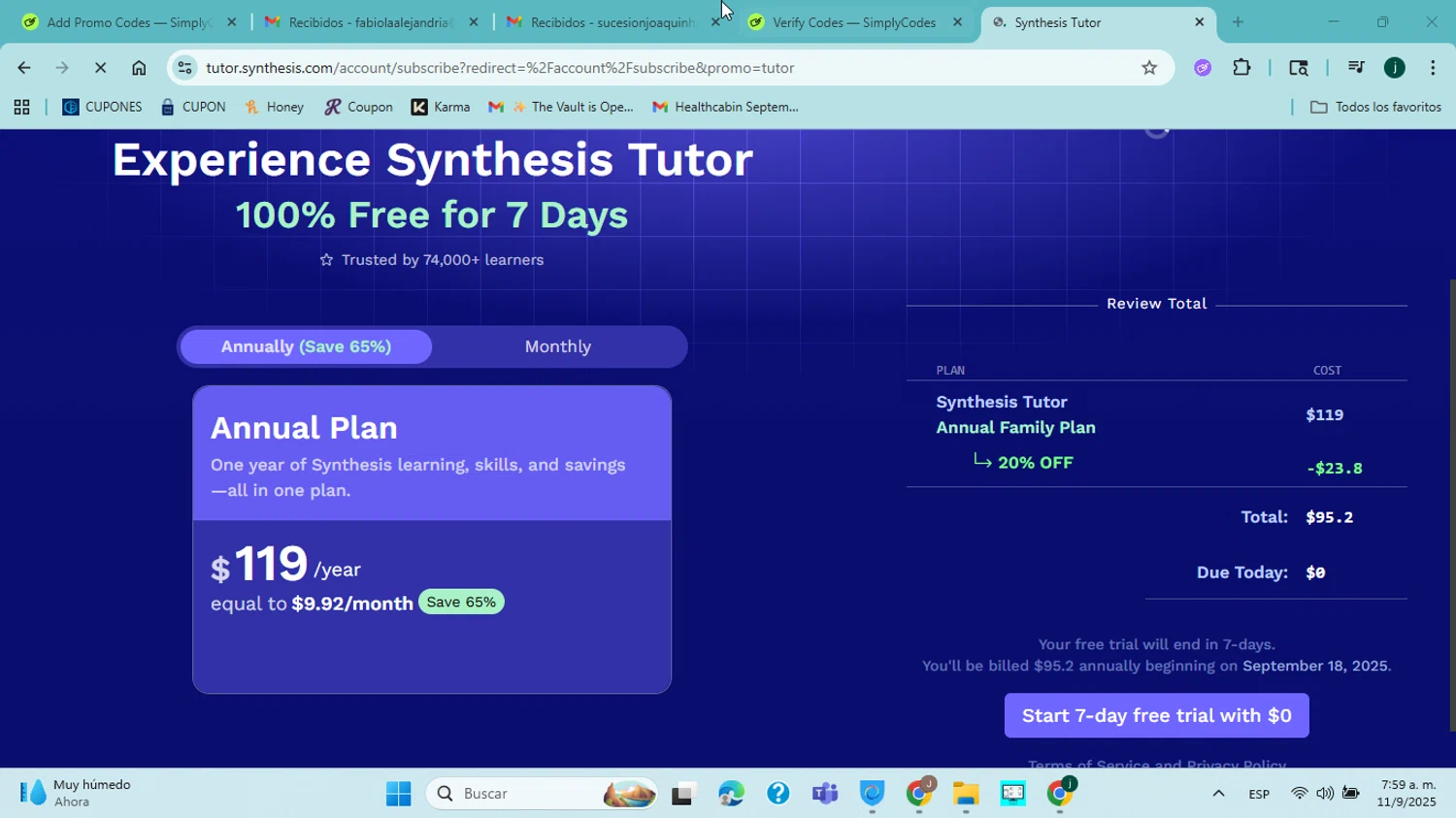This screenshot has width=1456, height=818.
Task: Close the Synthesis Tutor tab
Action: coord(1199,22)
